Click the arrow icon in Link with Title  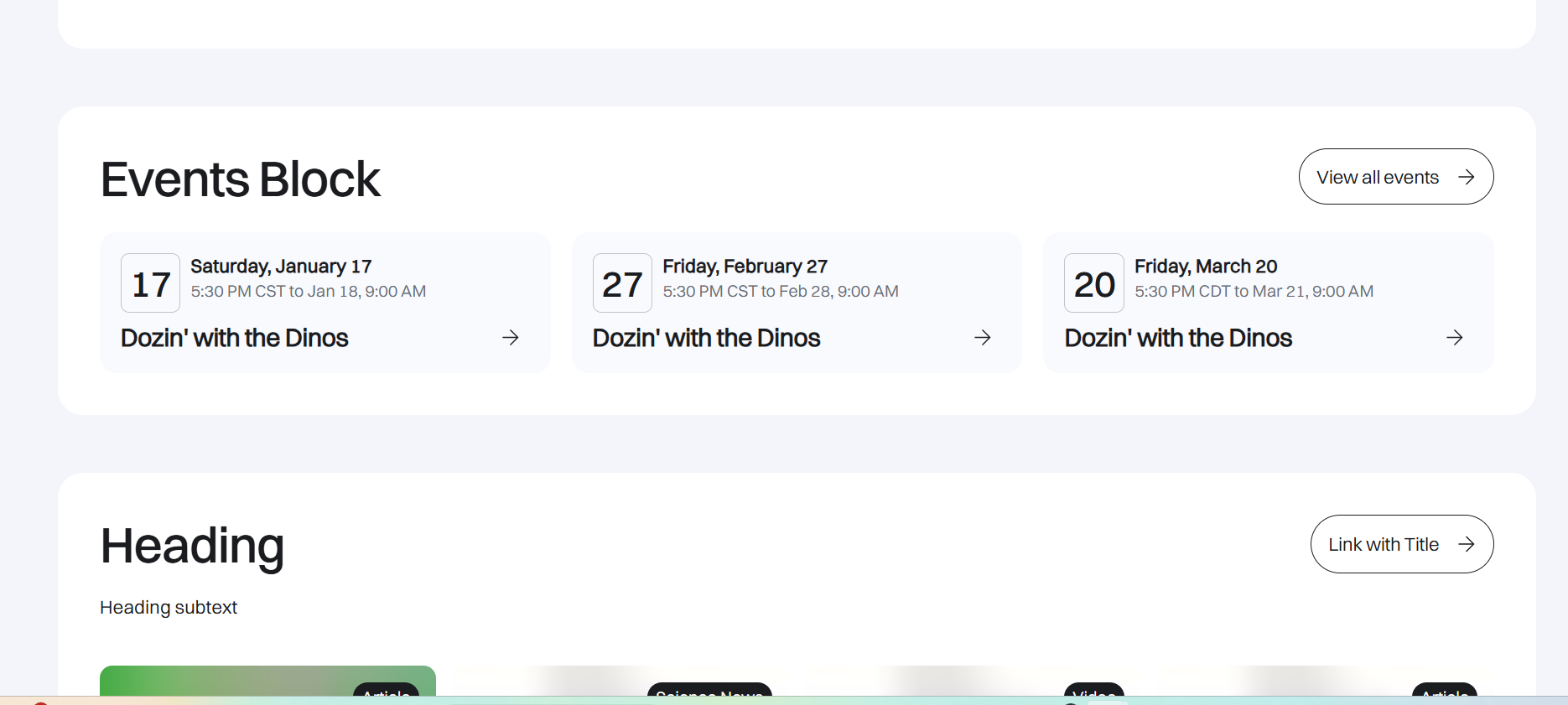[x=1466, y=544]
